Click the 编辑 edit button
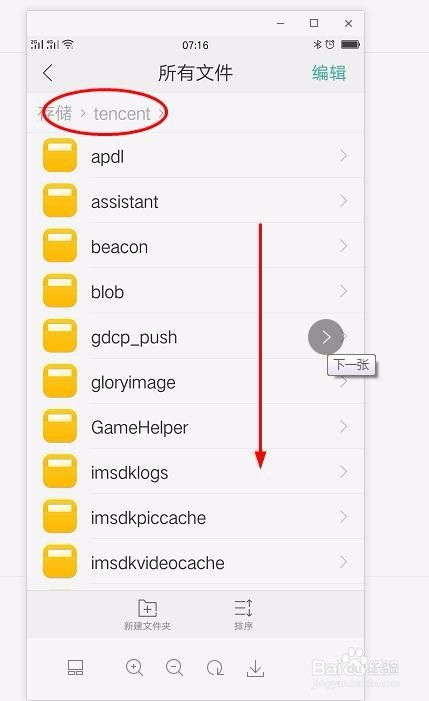The height and width of the screenshot is (701, 429). point(329,73)
